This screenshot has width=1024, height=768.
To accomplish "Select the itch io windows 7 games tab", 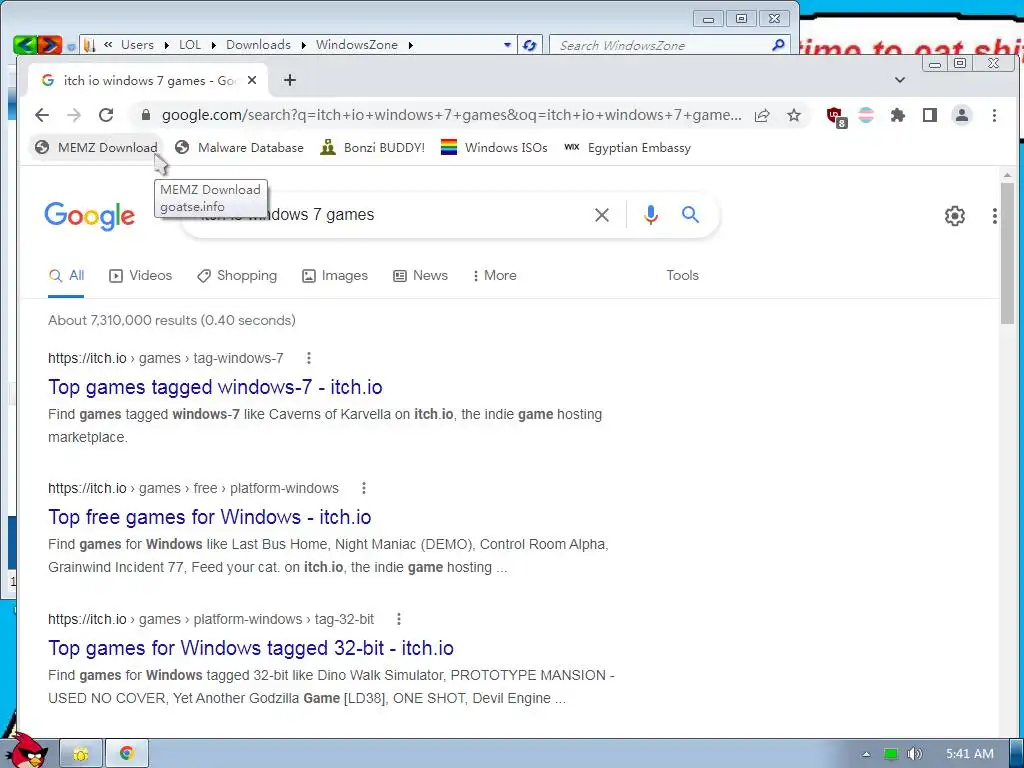I will pyautogui.click(x=147, y=80).
